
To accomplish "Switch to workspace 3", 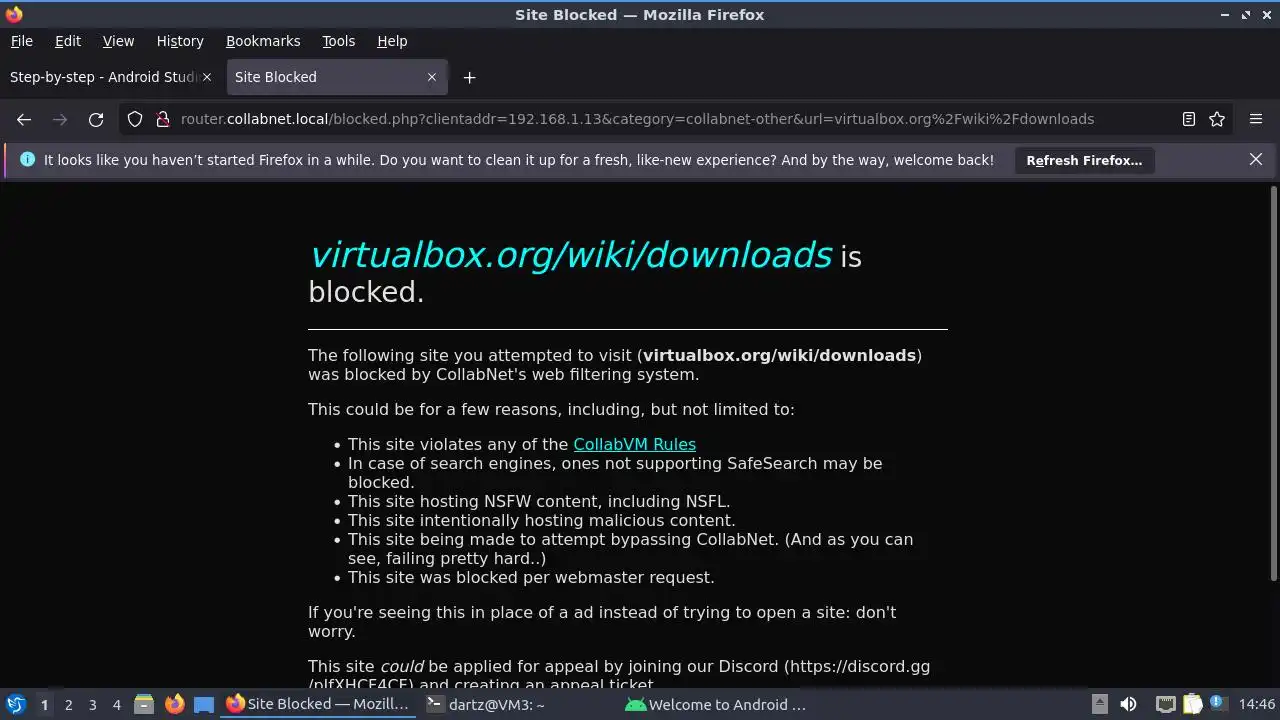I will [x=92, y=705].
